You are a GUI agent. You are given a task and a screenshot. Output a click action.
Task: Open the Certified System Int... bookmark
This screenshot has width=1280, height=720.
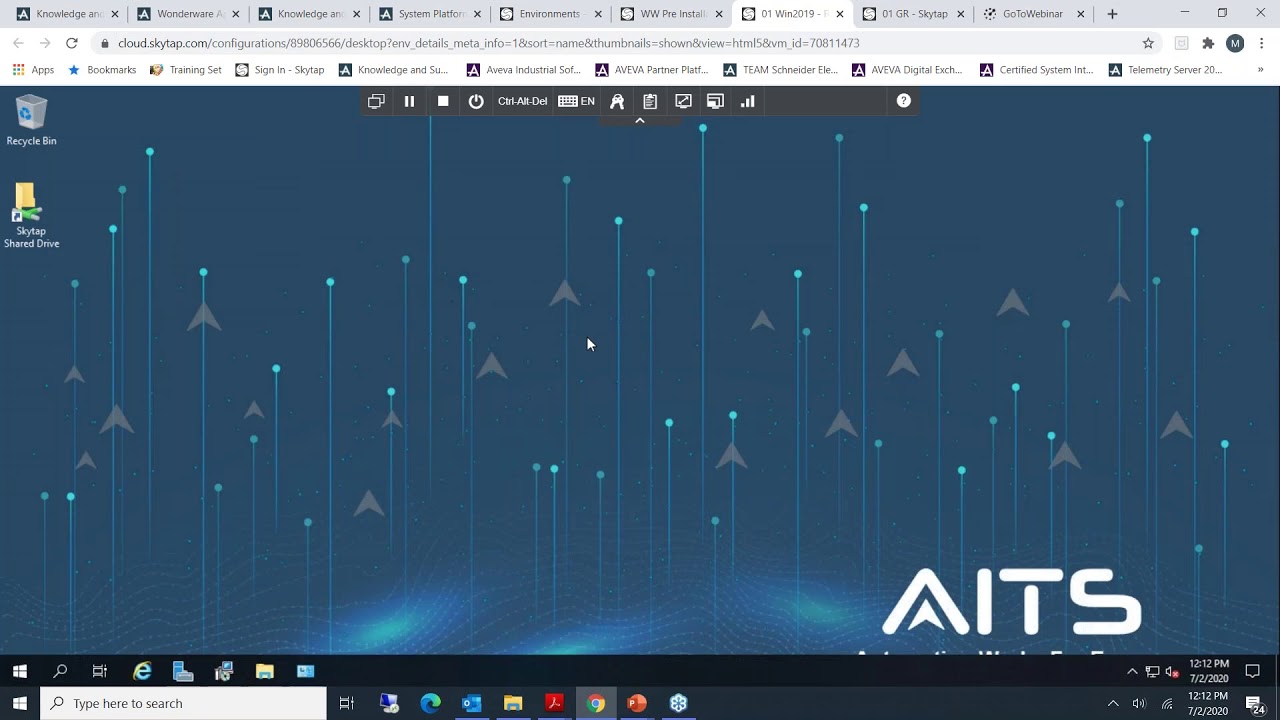[x=1036, y=70]
